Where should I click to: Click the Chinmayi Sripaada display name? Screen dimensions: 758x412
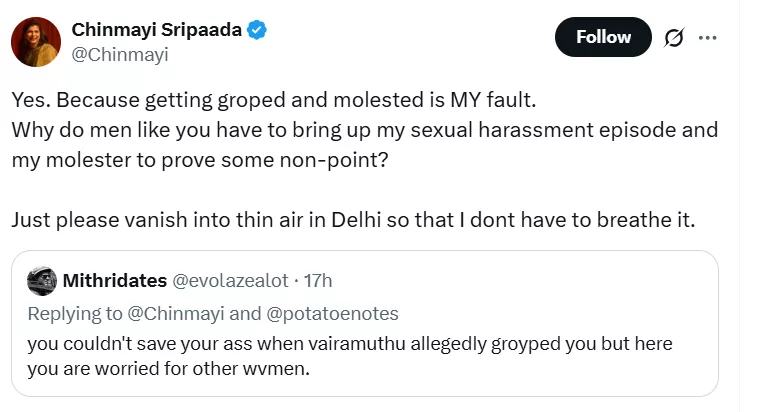coord(157,30)
